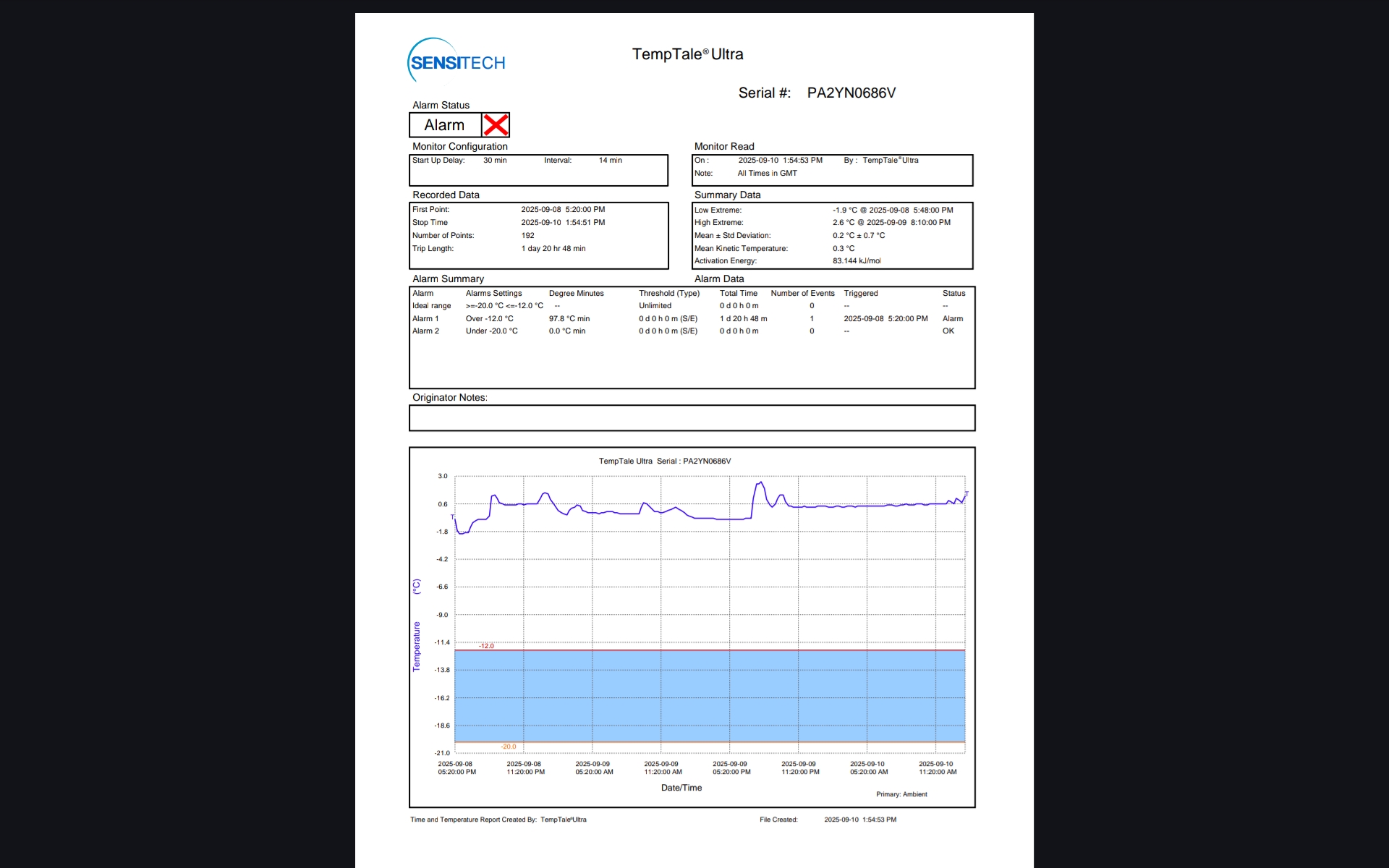Screen dimensions: 1389x868
Task: Click the Alarm status box label
Action: [x=444, y=125]
